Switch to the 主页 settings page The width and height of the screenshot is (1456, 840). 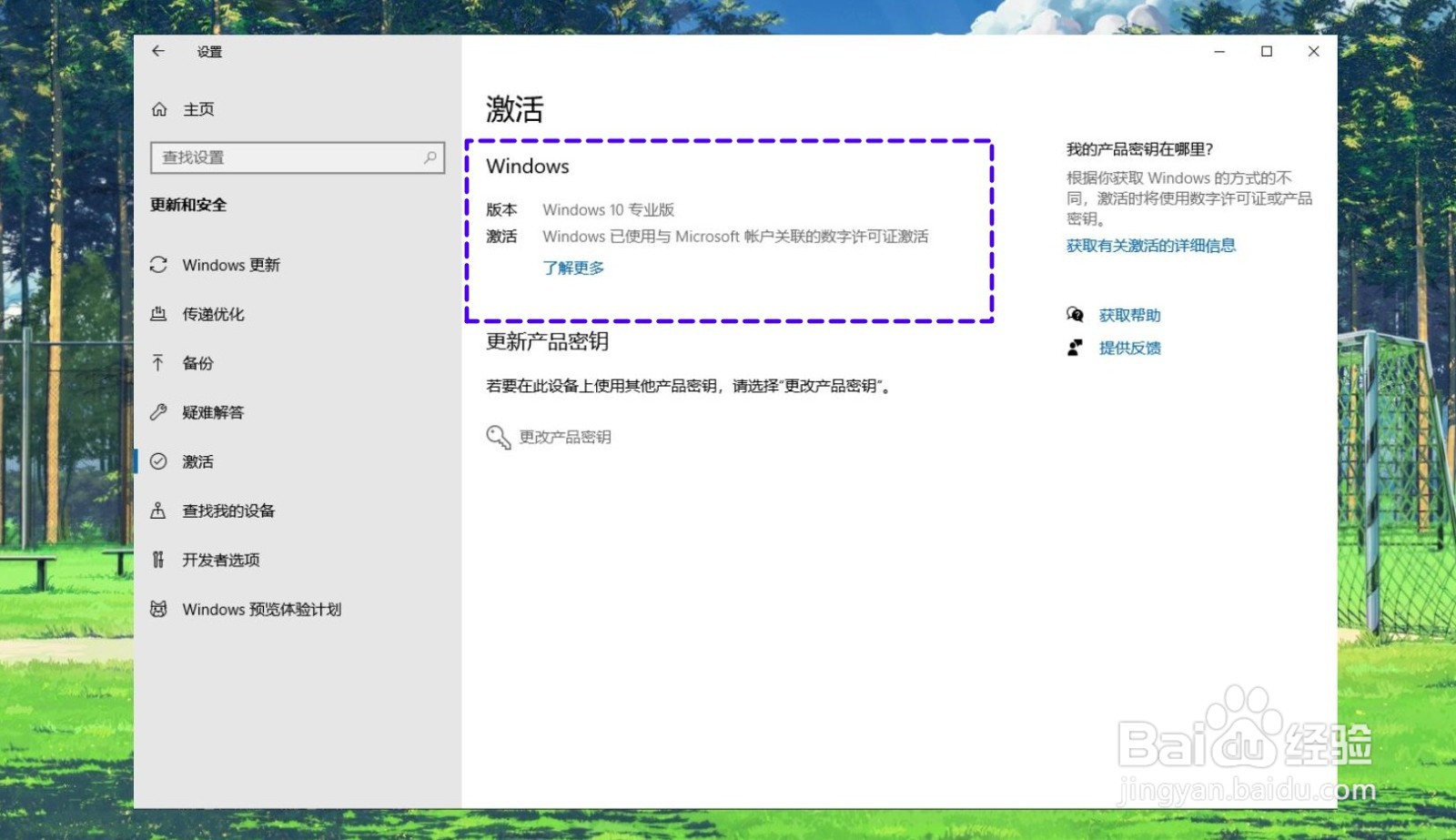tap(198, 108)
